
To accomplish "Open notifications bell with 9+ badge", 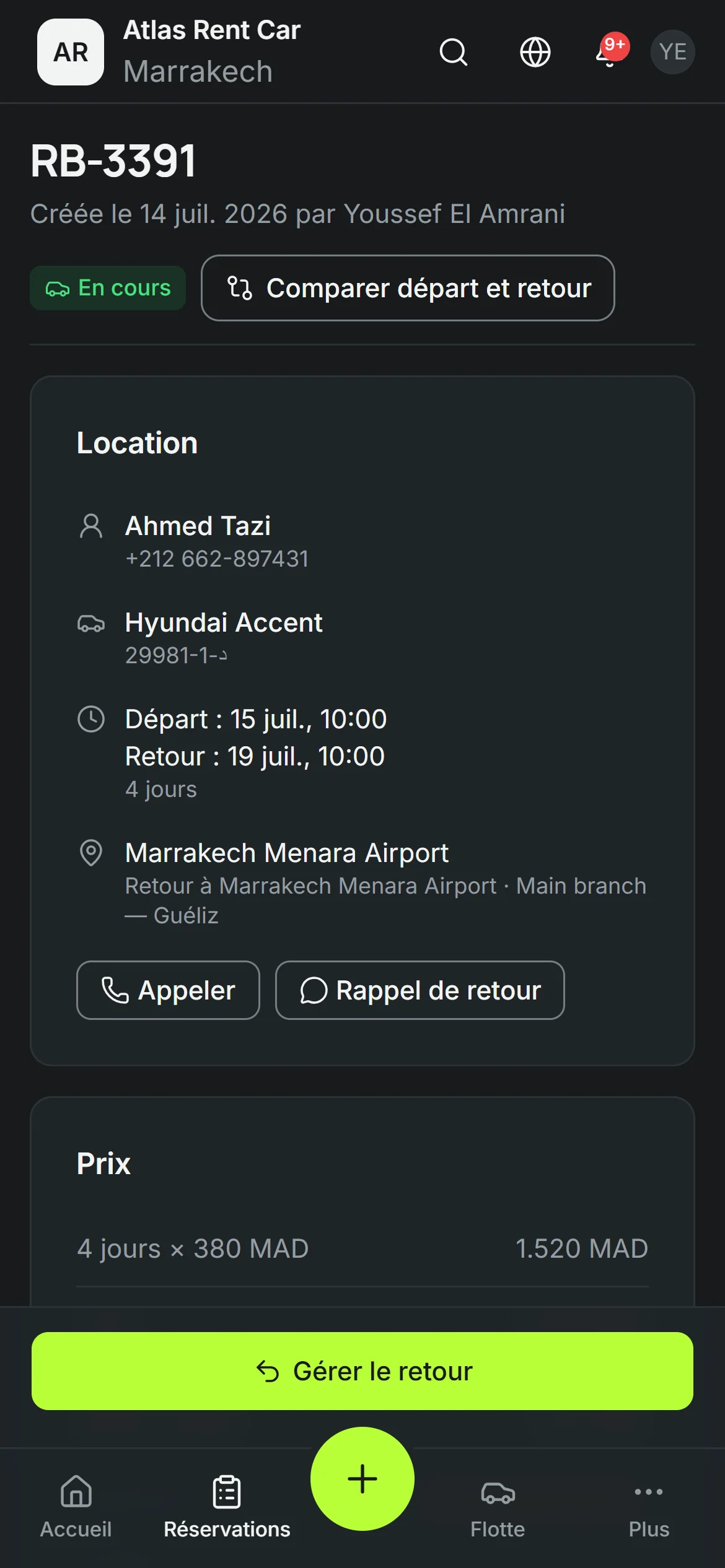I will (610, 52).
